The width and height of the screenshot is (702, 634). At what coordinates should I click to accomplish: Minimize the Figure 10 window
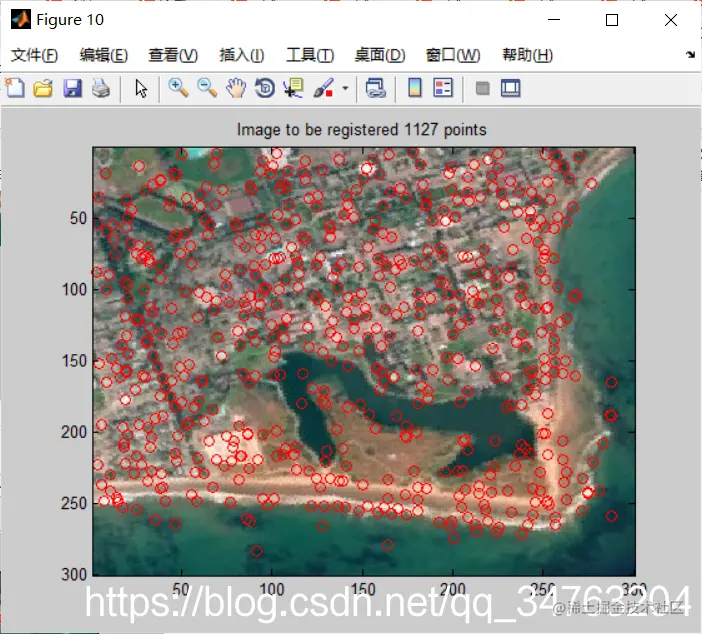[x=554, y=20]
